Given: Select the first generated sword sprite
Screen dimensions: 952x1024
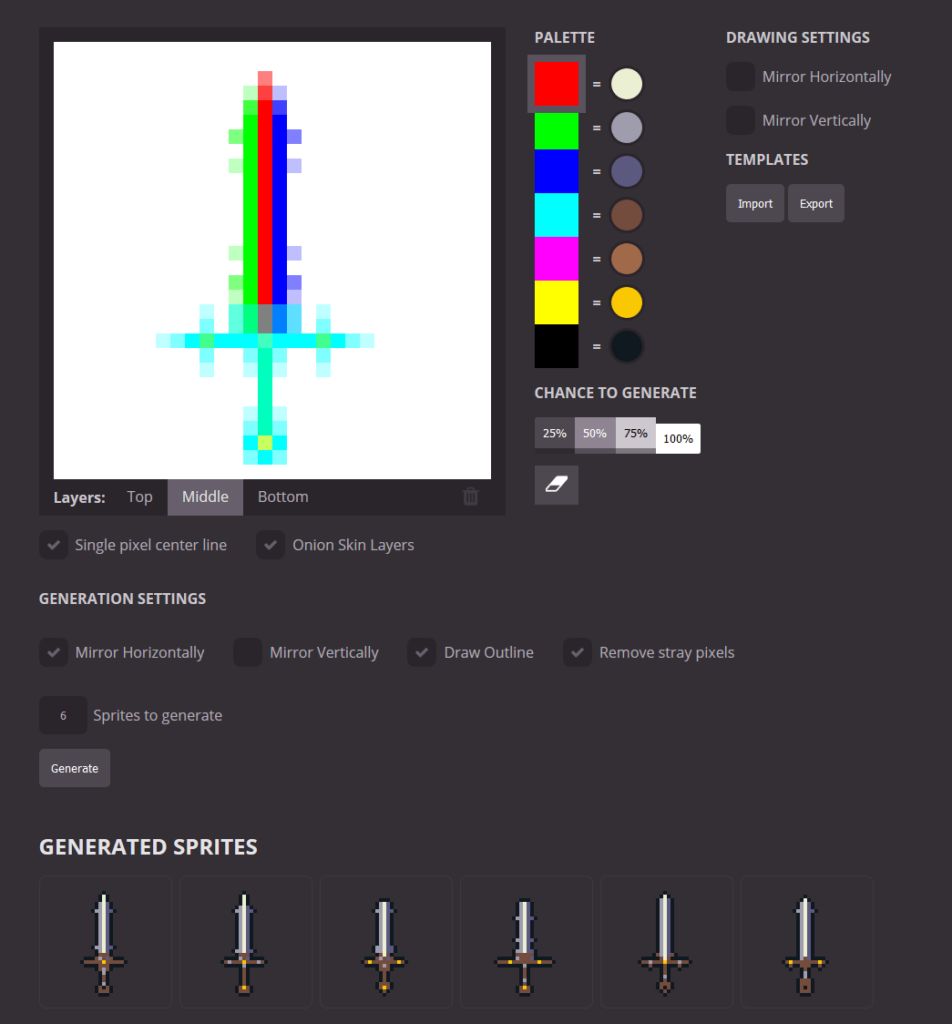Looking at the screenshot, I should (105, 941).
